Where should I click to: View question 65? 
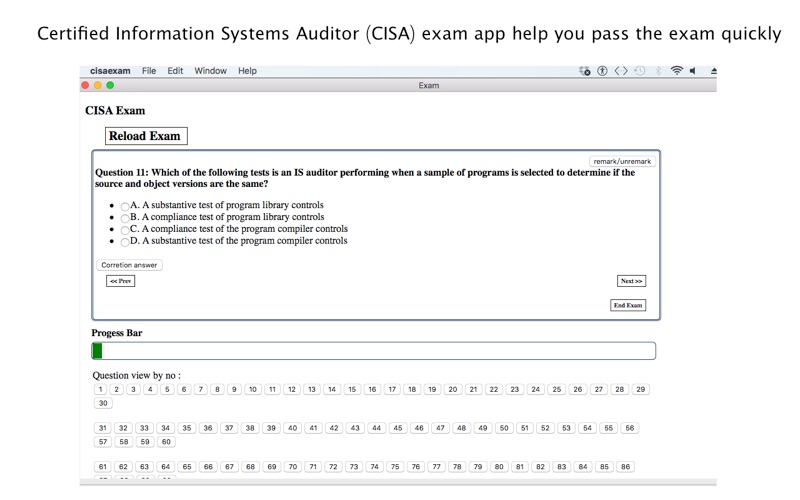coord(187,467)
